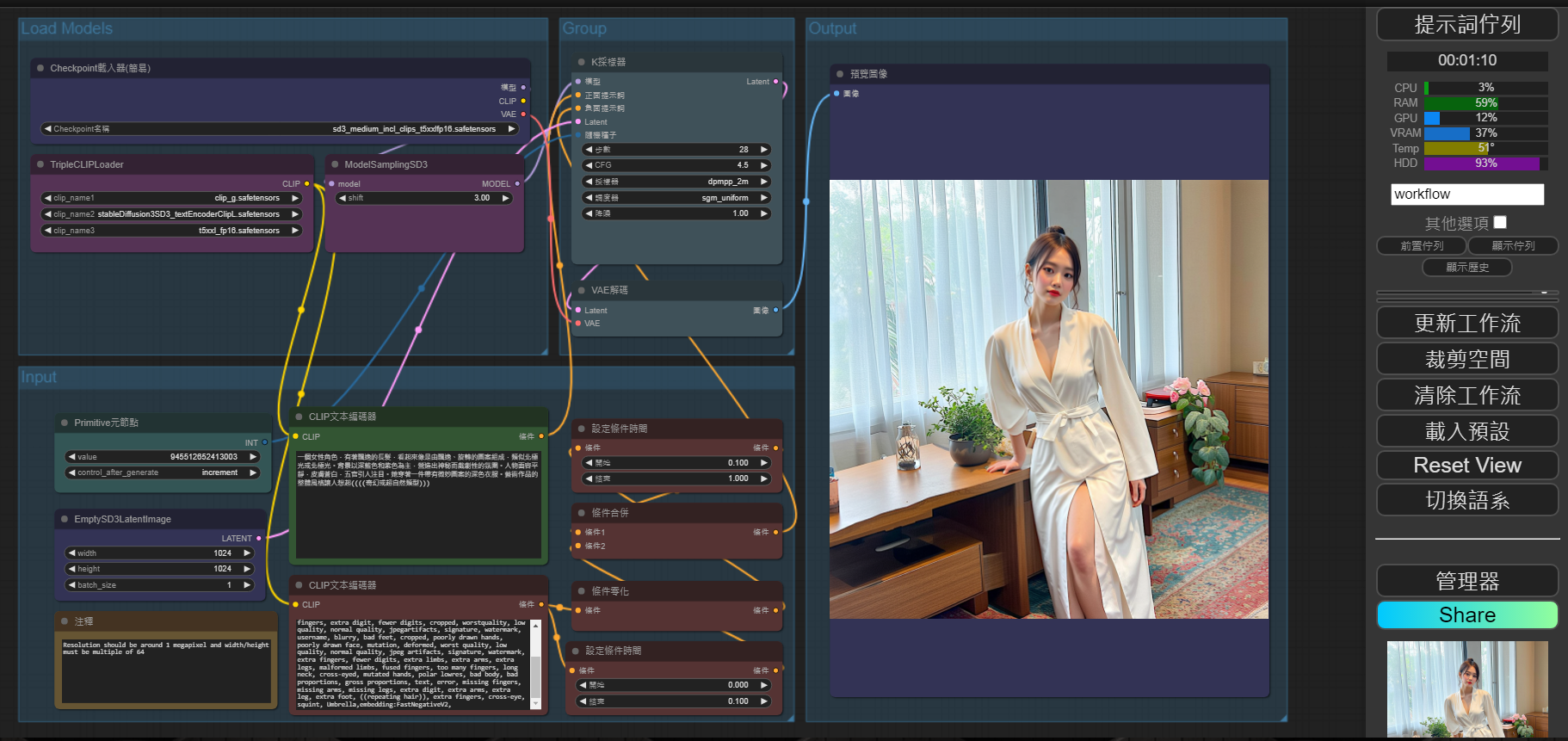Click the Share button
The image size is (1568, 741).
1467,614
